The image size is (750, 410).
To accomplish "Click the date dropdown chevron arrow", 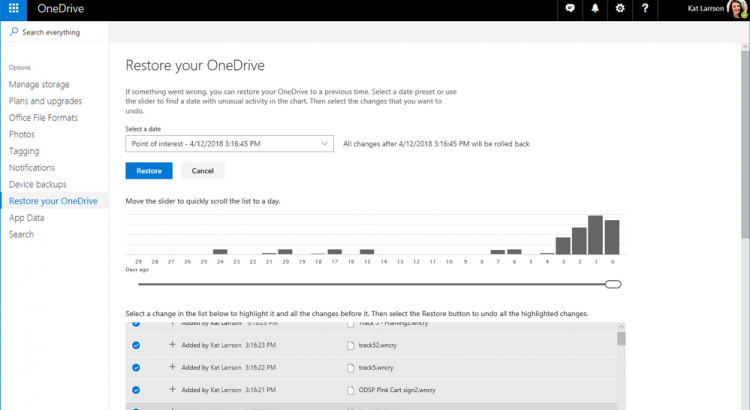I will pos(324,144).
